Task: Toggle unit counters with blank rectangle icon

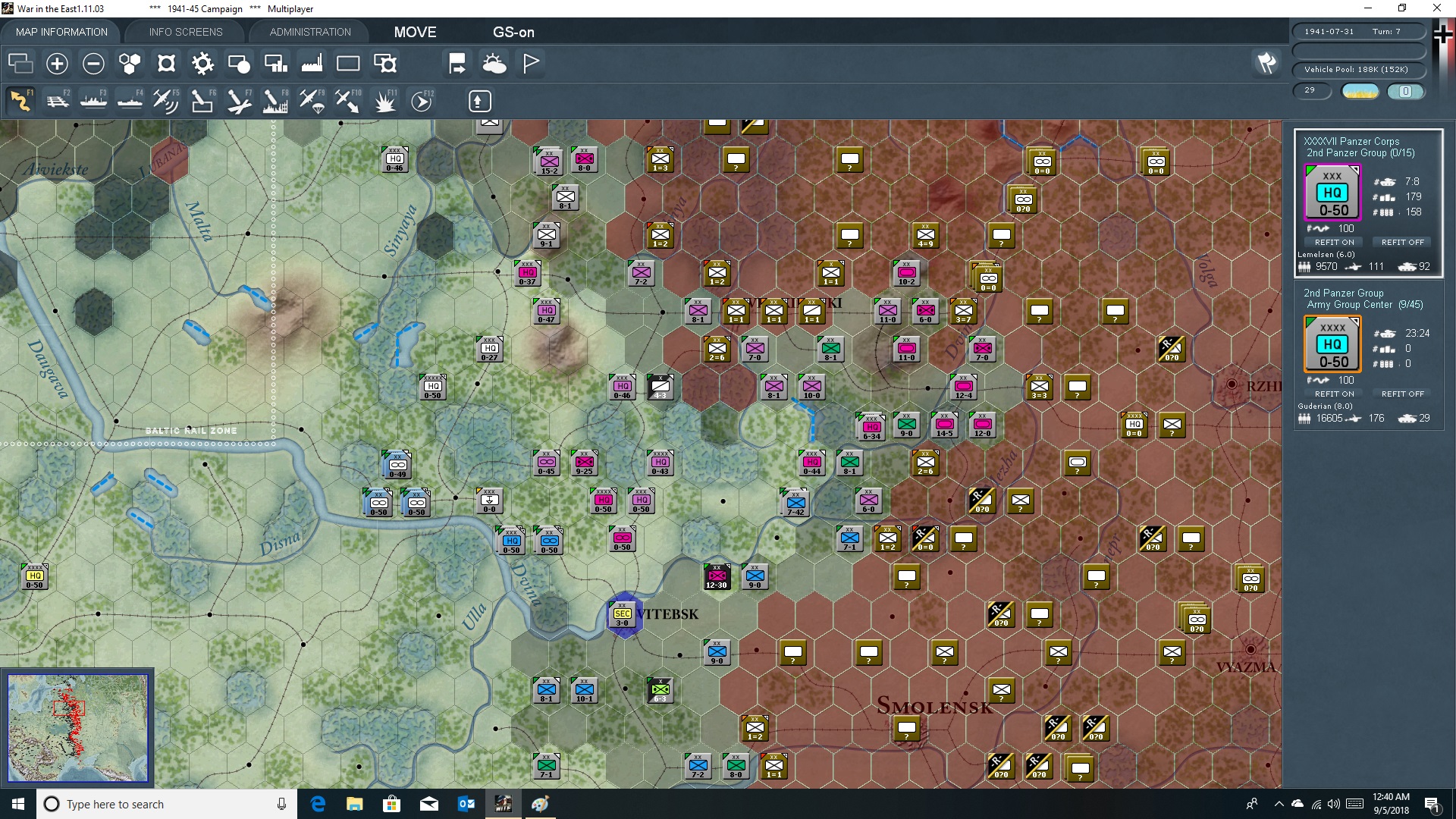Action: click(348, 63)
